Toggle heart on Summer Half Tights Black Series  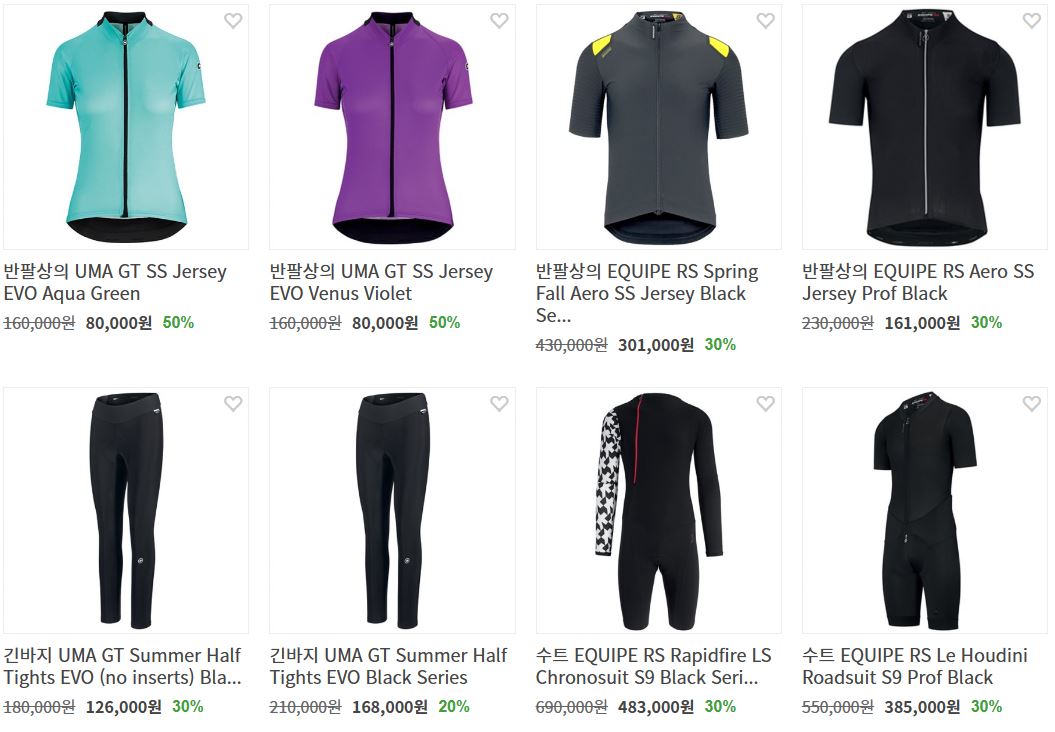click(499, 404)
